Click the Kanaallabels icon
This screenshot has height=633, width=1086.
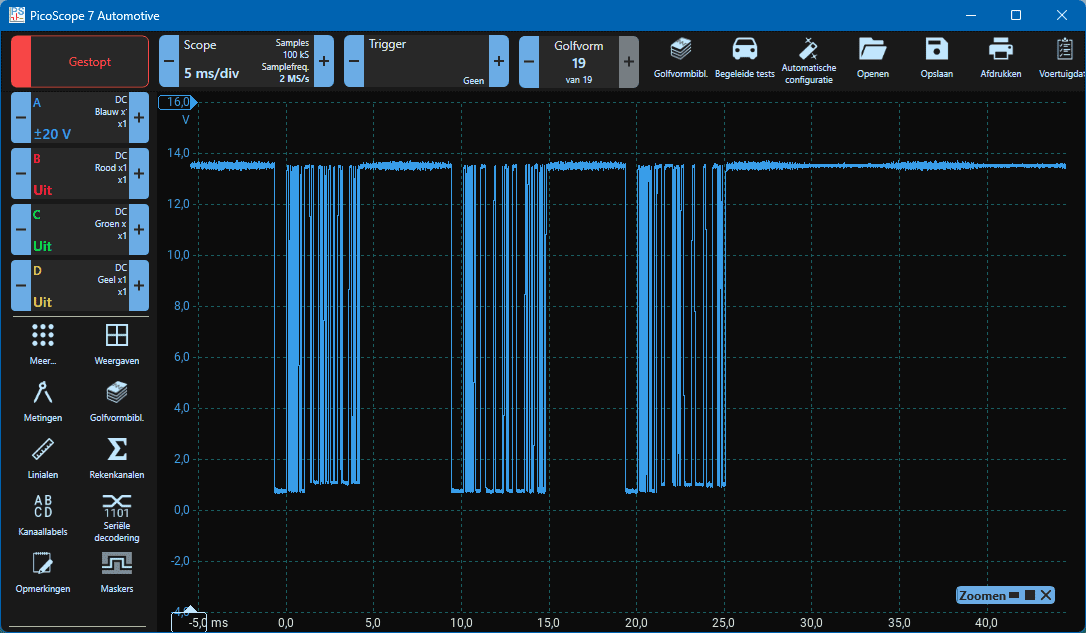pyautogui.click(x=43, y=514)
